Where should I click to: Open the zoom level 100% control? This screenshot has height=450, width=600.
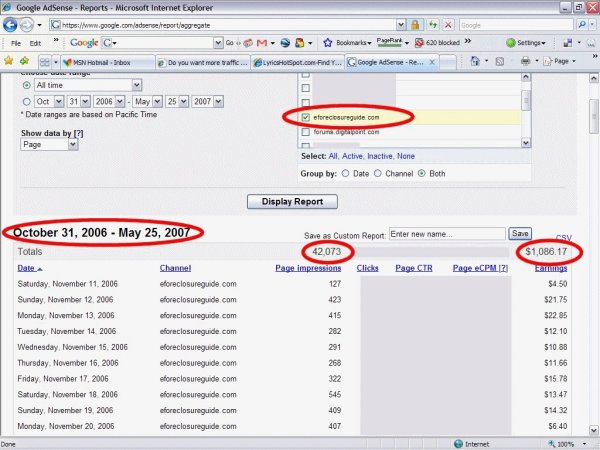pyautogui.click(x=566, y=444)
